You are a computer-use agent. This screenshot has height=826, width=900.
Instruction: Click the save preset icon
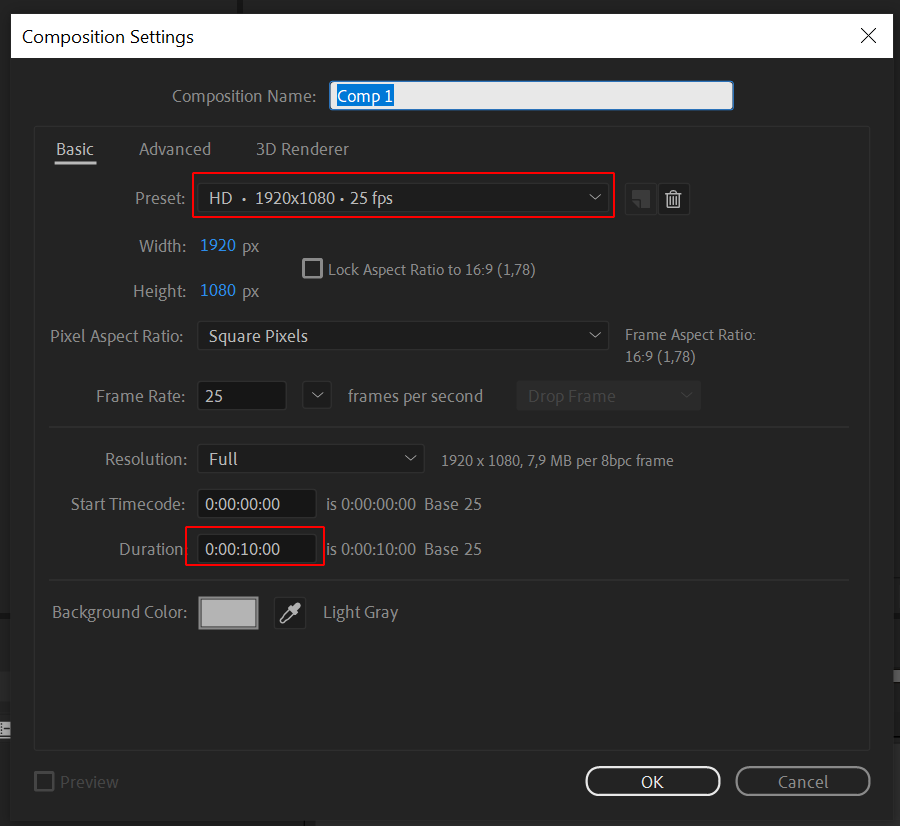click(x=640, y=199)
